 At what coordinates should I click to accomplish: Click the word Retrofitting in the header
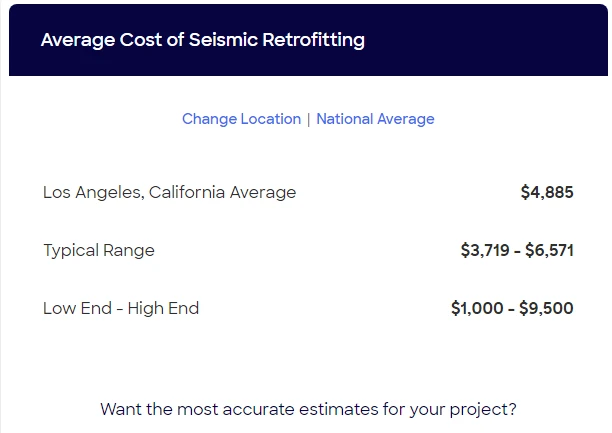point(316,41)
